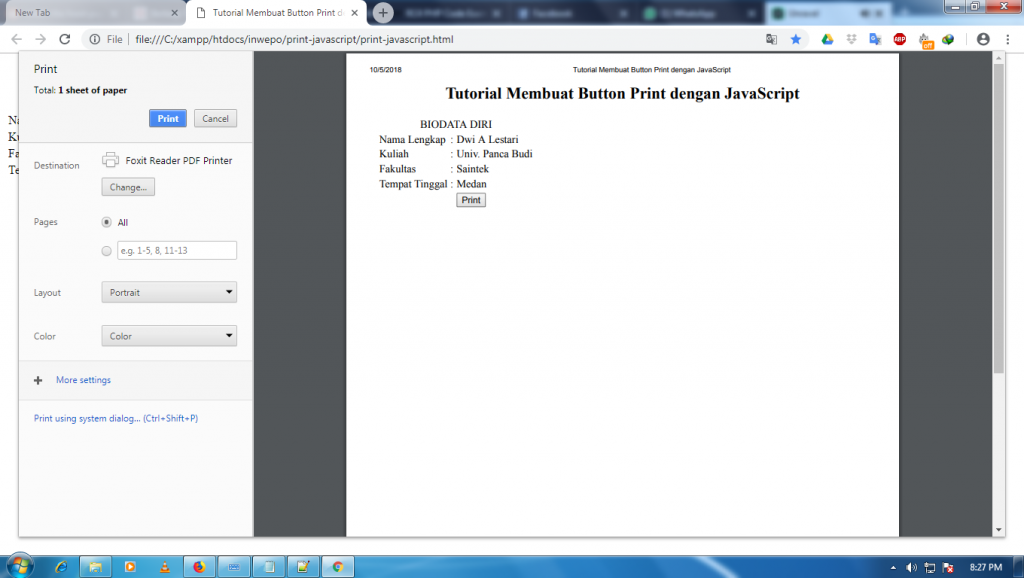Launch Internet Explorer from the taskbar
The image size is (1024, 578).
coord(61,567)
